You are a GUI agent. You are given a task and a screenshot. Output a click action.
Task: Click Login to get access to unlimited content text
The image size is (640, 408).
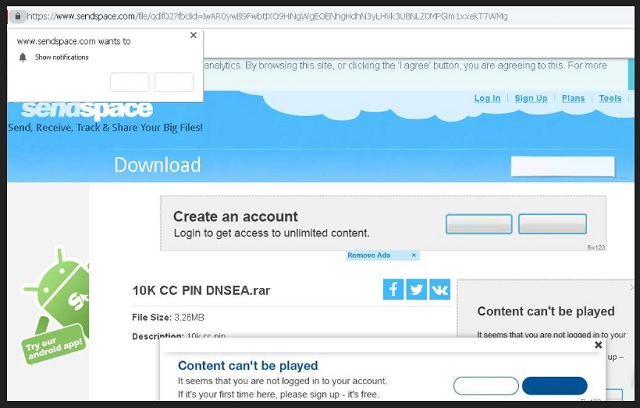(x=271, y=233)
